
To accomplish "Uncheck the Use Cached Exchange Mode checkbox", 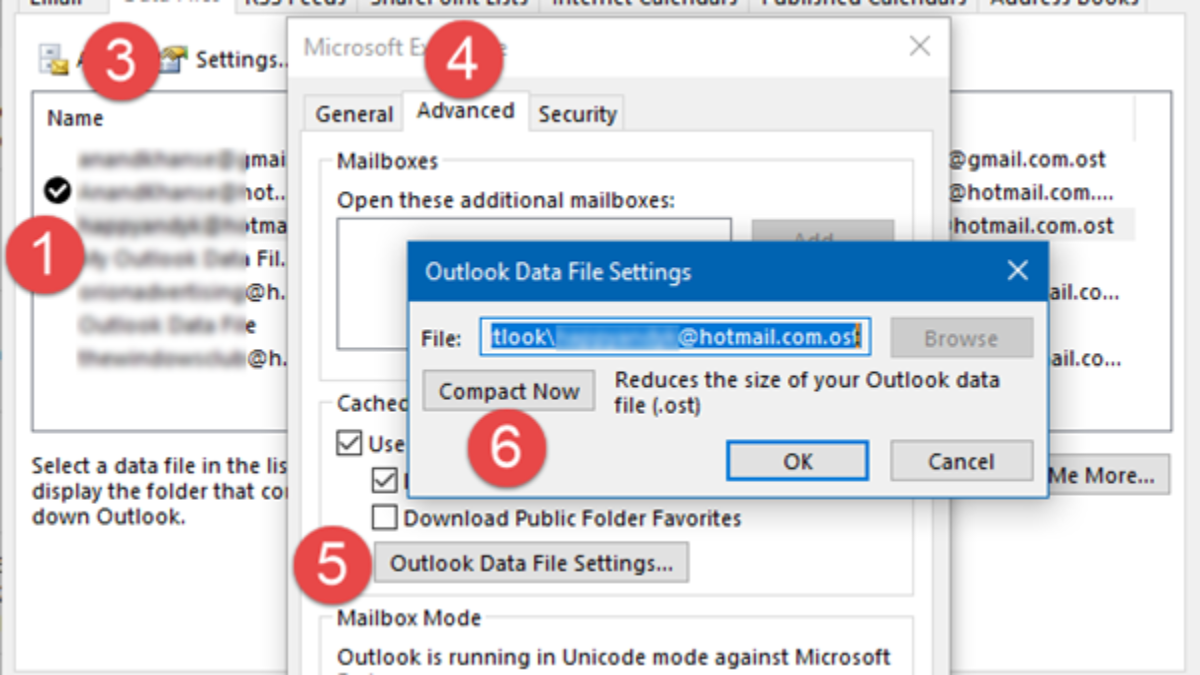I will pyautogui.click(x=350, y=443).
